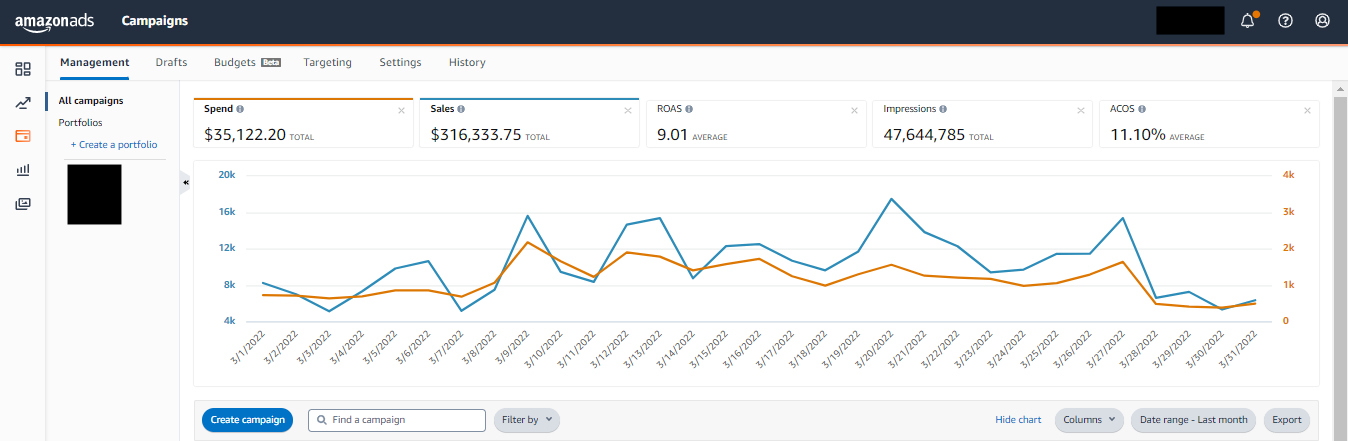The width and height of the screenshot is (1348, 441).
Task: Click the 20k left axis label
Action: [227, 175]
